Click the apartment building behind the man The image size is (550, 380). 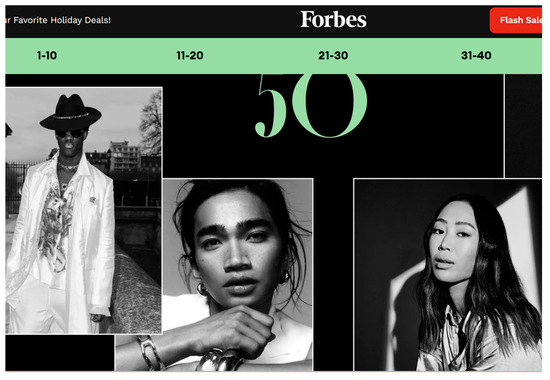click(x=125, y=156)
